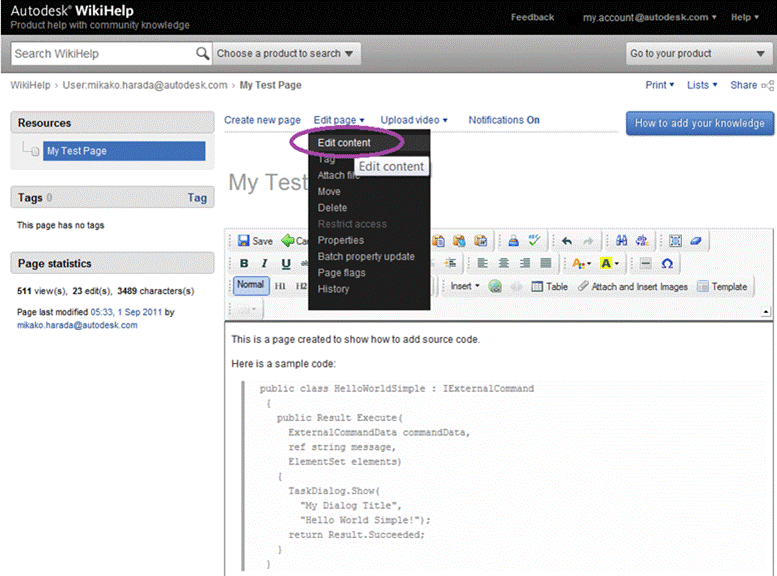Open the 'Create new page' link
Image resolution: width=777 pixels, height=576 pixels.
coord(262,120)
